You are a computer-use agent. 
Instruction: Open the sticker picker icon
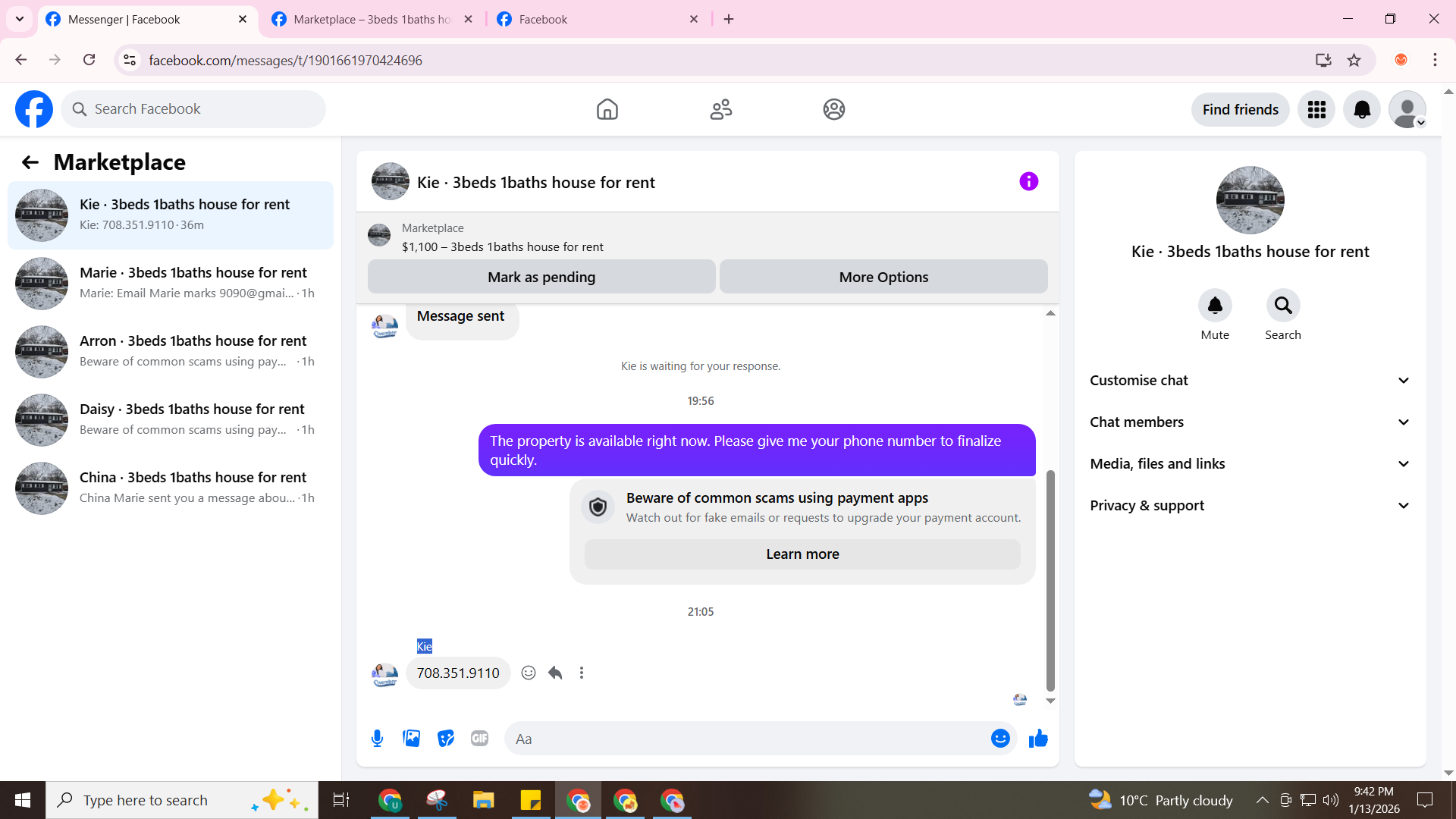(446, 738)
